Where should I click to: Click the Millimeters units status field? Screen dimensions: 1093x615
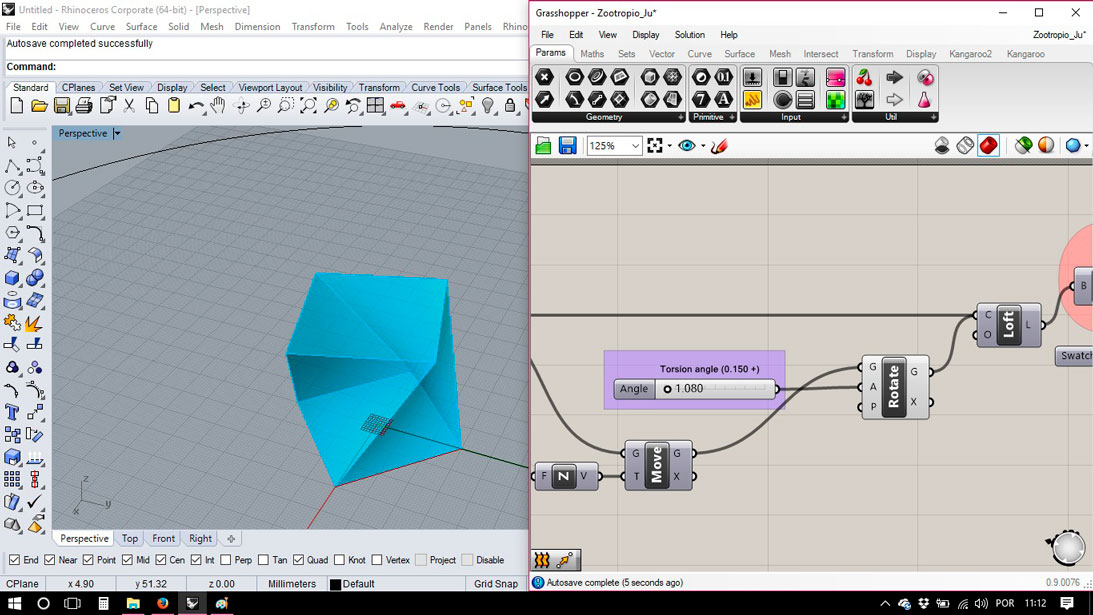tap(291, 584)
